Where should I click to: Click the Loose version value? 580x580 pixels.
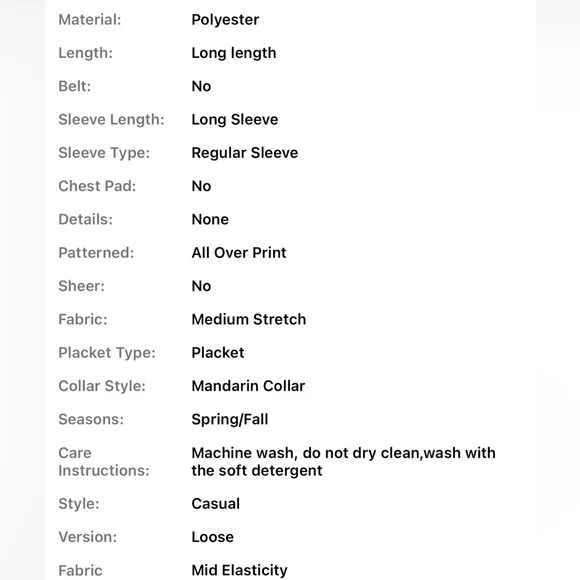(x=212, y=537)
